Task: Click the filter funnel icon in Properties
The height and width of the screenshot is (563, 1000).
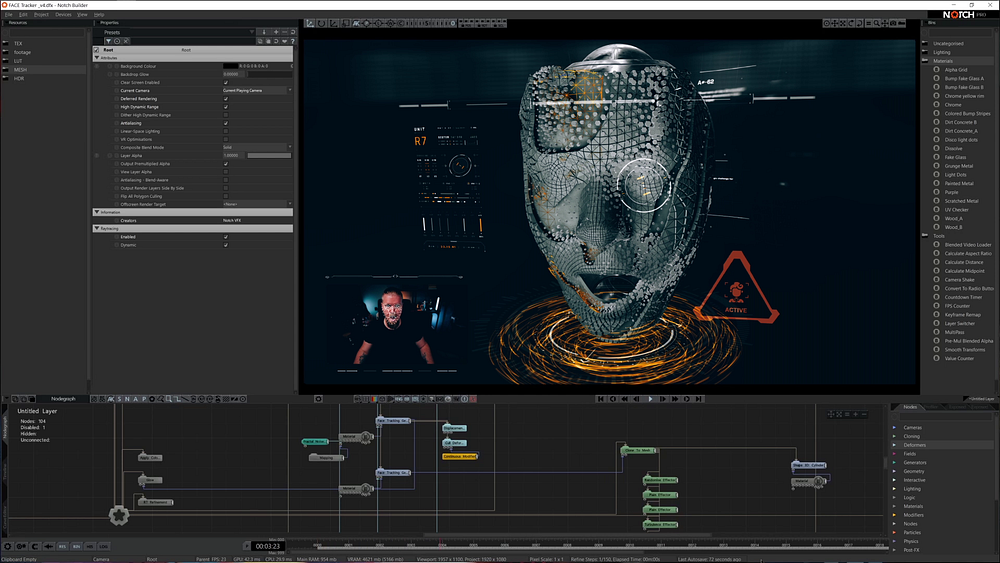Action: [109, 41]
